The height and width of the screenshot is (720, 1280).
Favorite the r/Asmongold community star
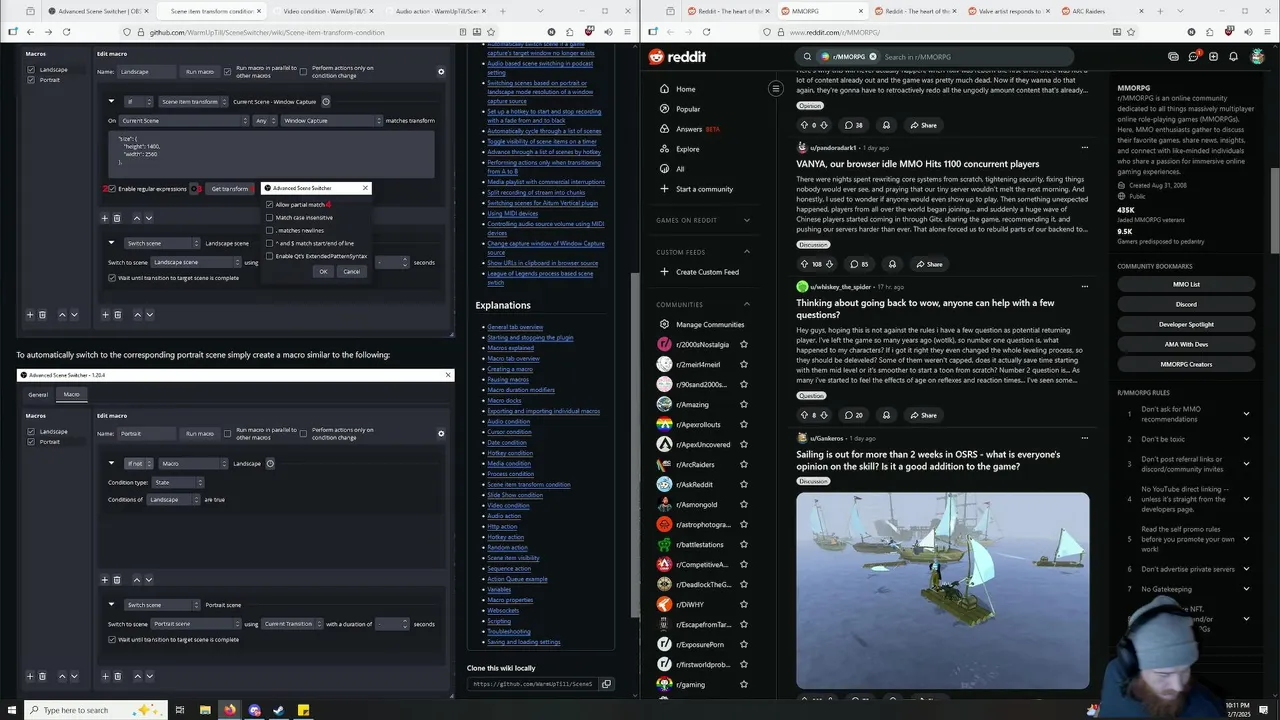click(x=743, y=504)
